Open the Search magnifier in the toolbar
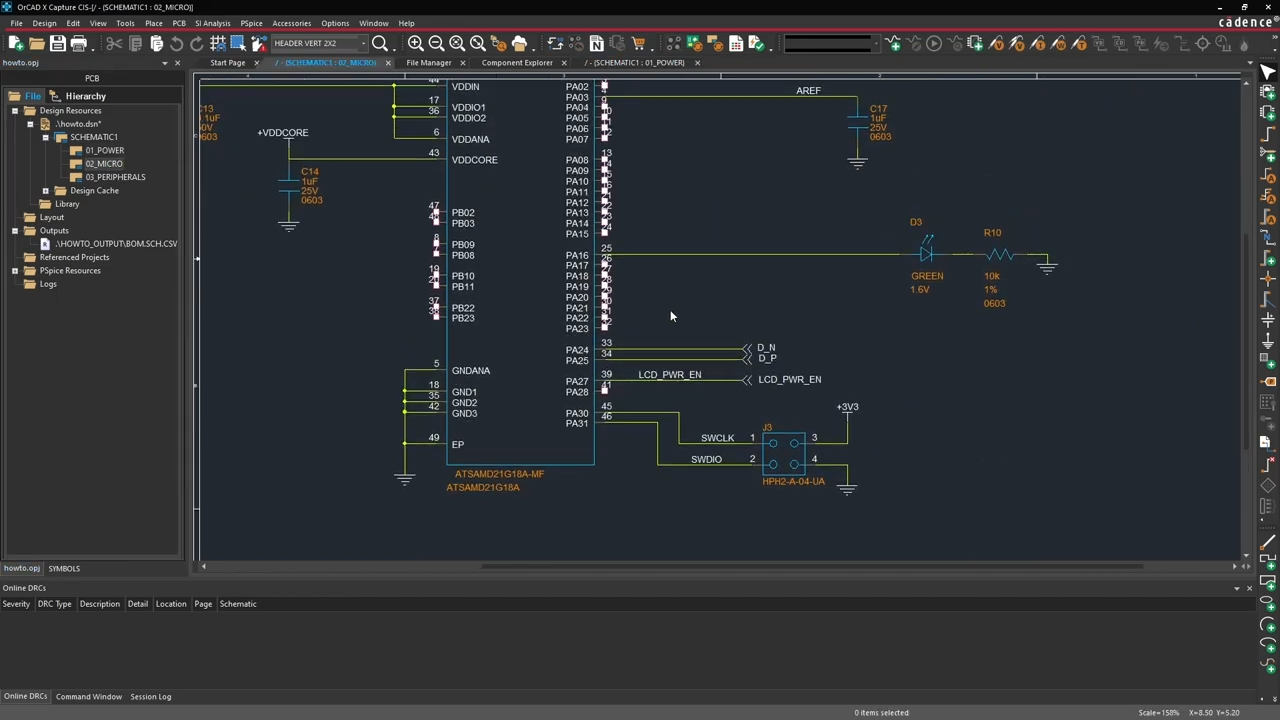This screenshot has width=1280, height=720. [380, 43]
